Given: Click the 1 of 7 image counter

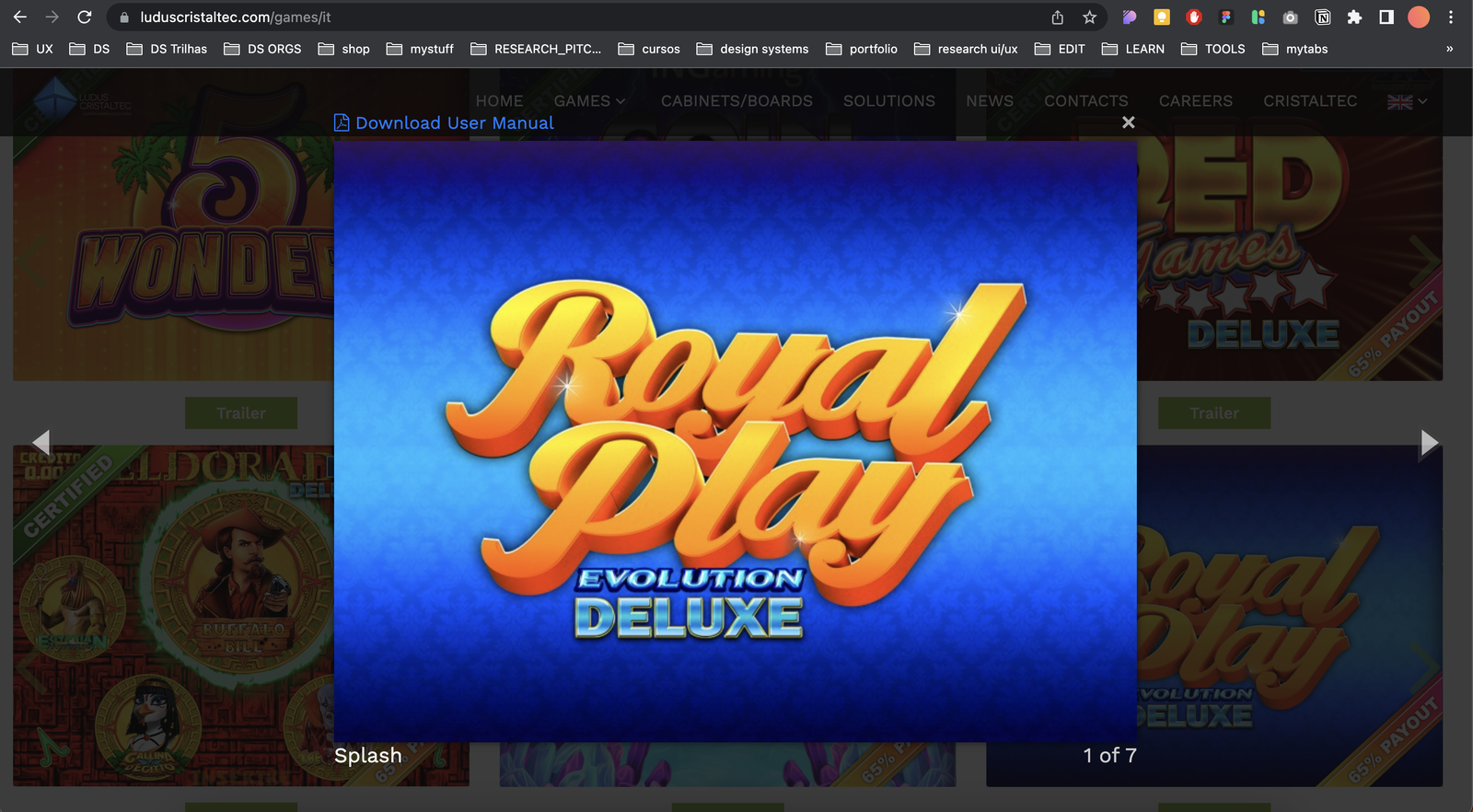Looking at the screenshot, I should click(1109, 756).
